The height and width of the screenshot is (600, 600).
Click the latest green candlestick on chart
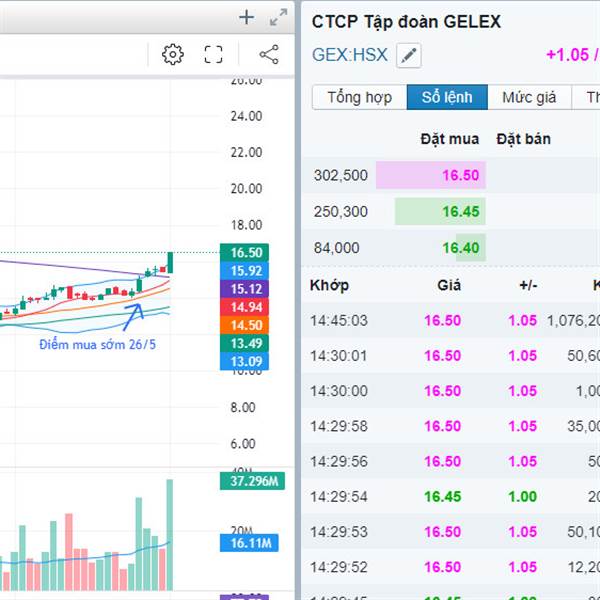coord(170,262)
